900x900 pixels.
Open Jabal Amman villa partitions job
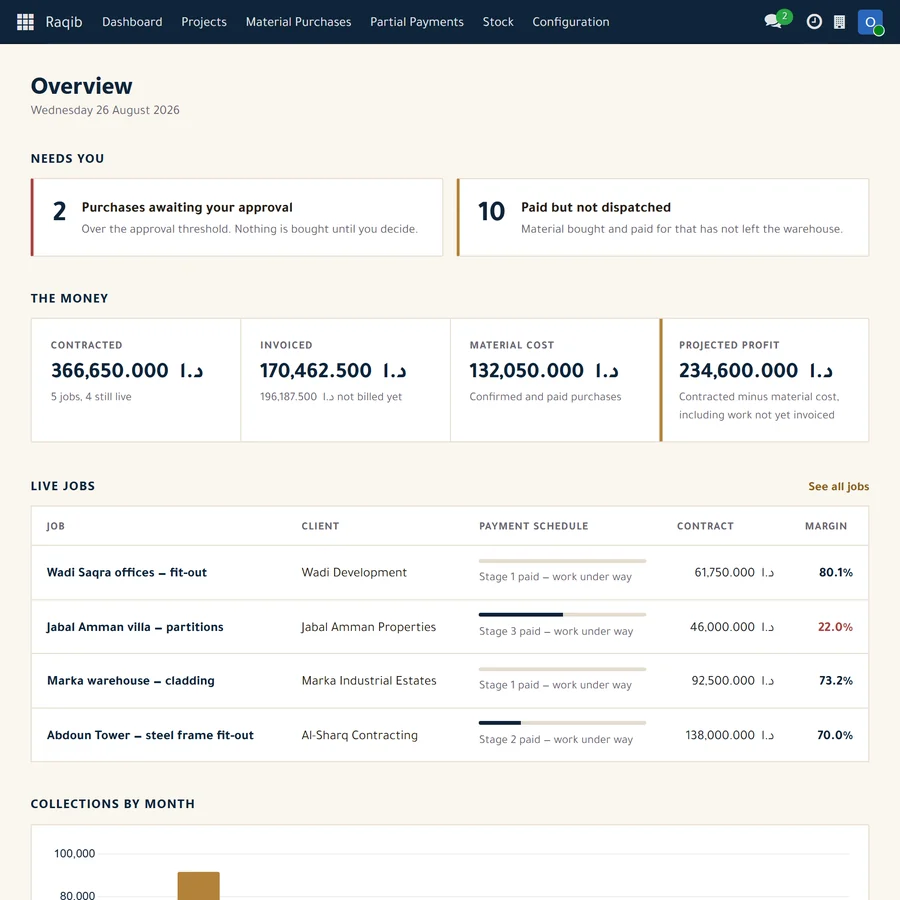pyautogui.click(x=135, y=627)
